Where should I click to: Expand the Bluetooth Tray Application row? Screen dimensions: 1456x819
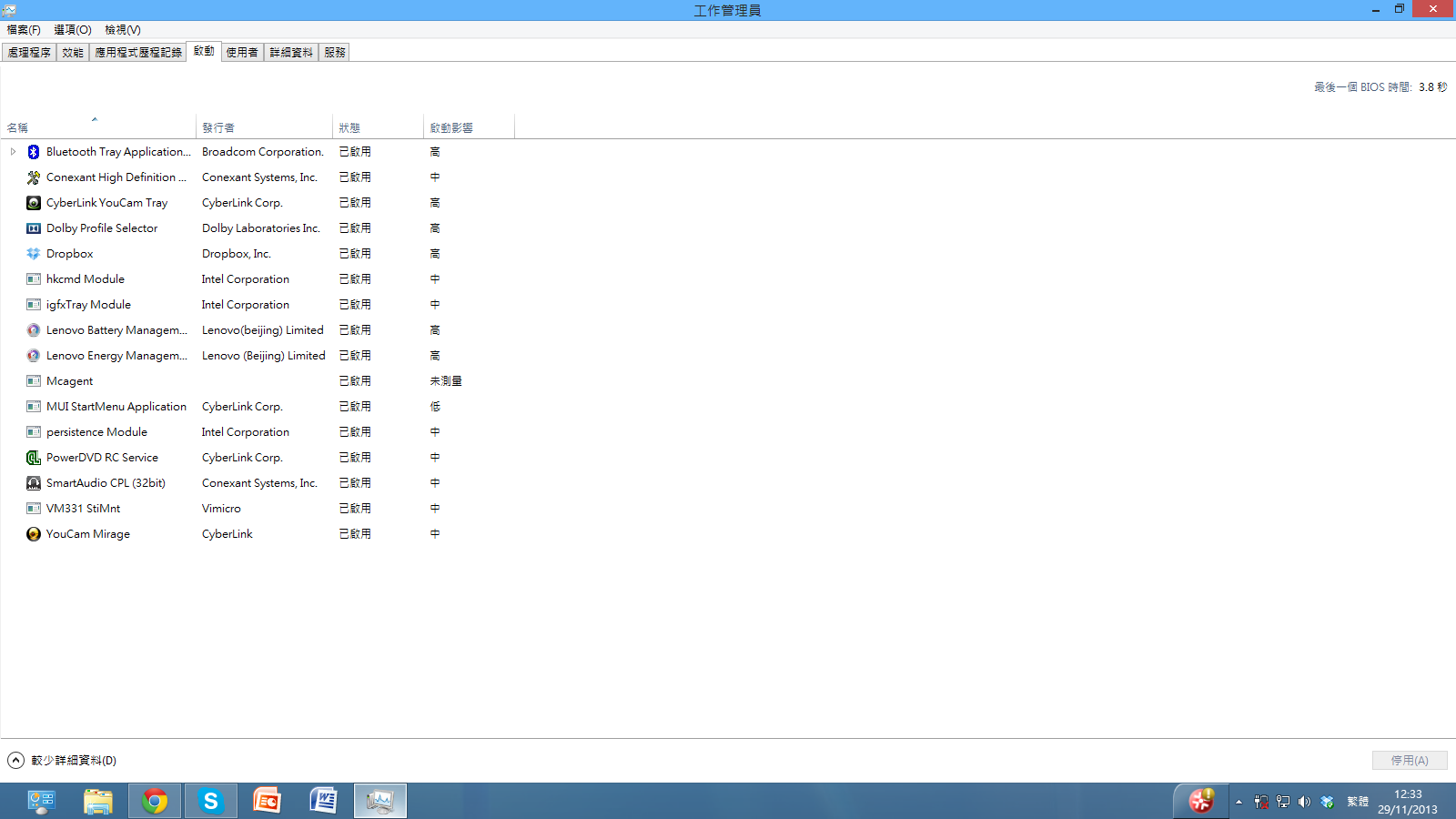pyautogui.click(x=13, y=152)
